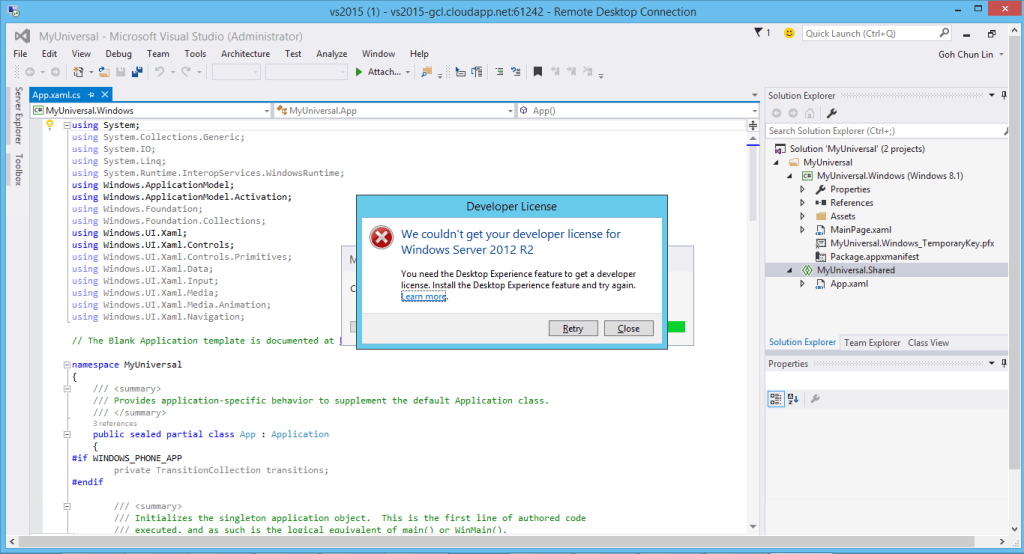Viewport: 1024px width, 554px height.
Task: Click the Solution Explorer Home icon
Action: click(810, 113)
